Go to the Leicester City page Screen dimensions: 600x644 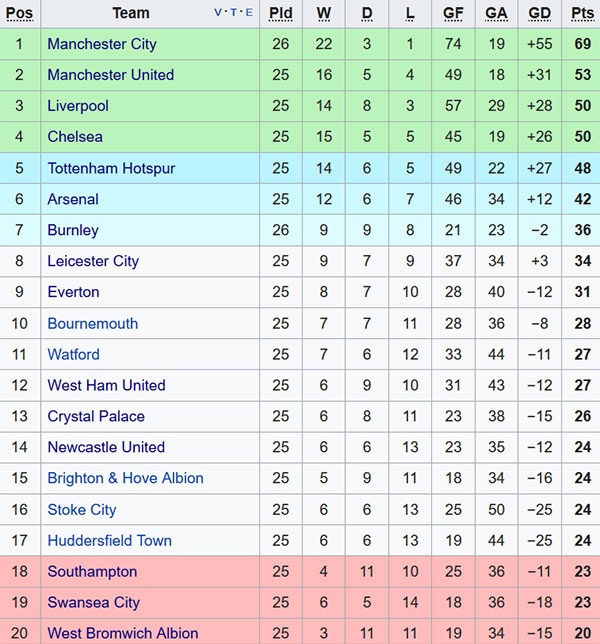[x=93, y=261]
